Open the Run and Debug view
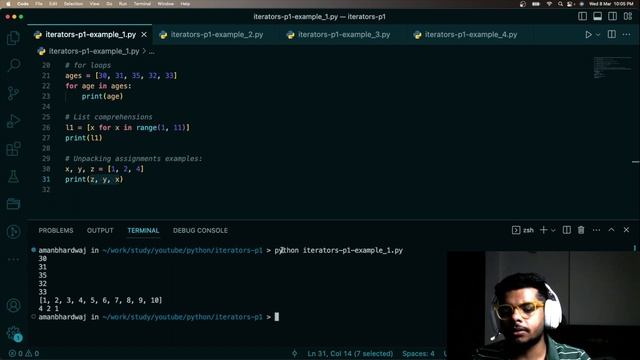This screenshot has width=640, height=360. [x=13, y=121]
